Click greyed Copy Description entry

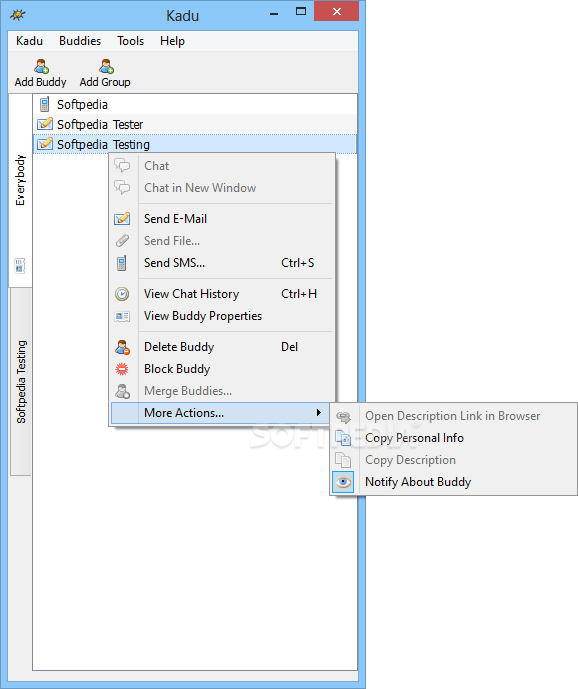454,460
